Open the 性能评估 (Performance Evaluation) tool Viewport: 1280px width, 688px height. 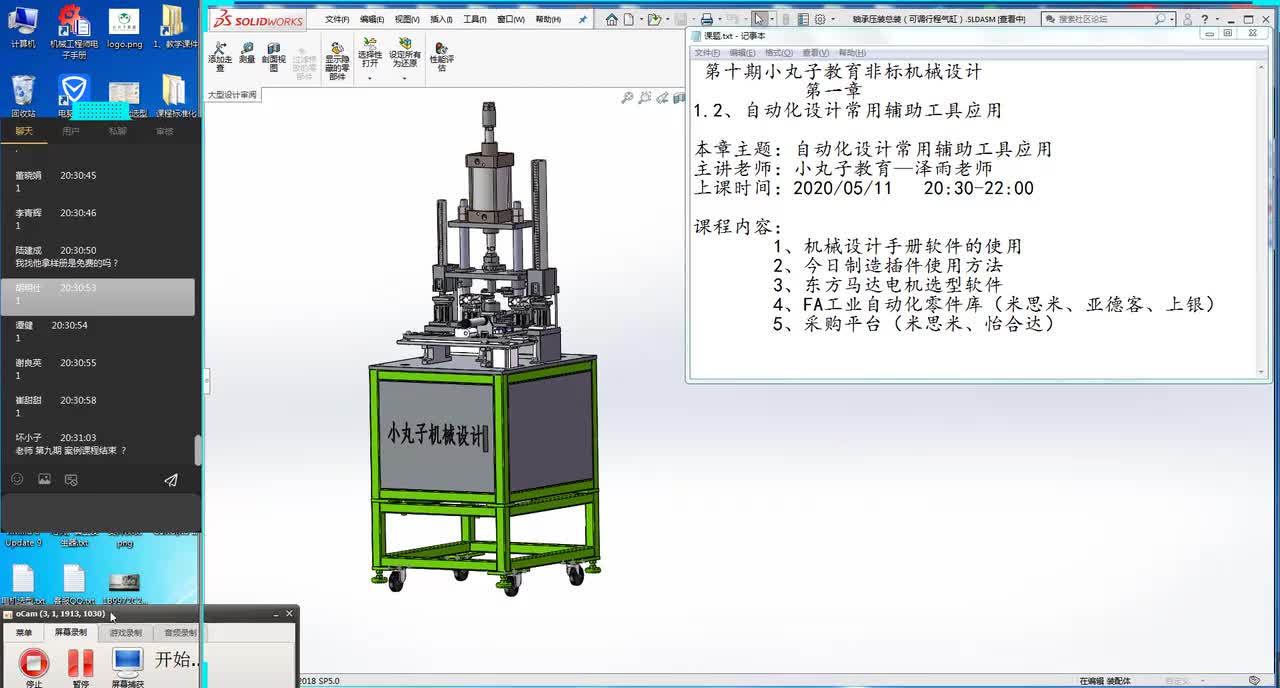tap(441, 57)
